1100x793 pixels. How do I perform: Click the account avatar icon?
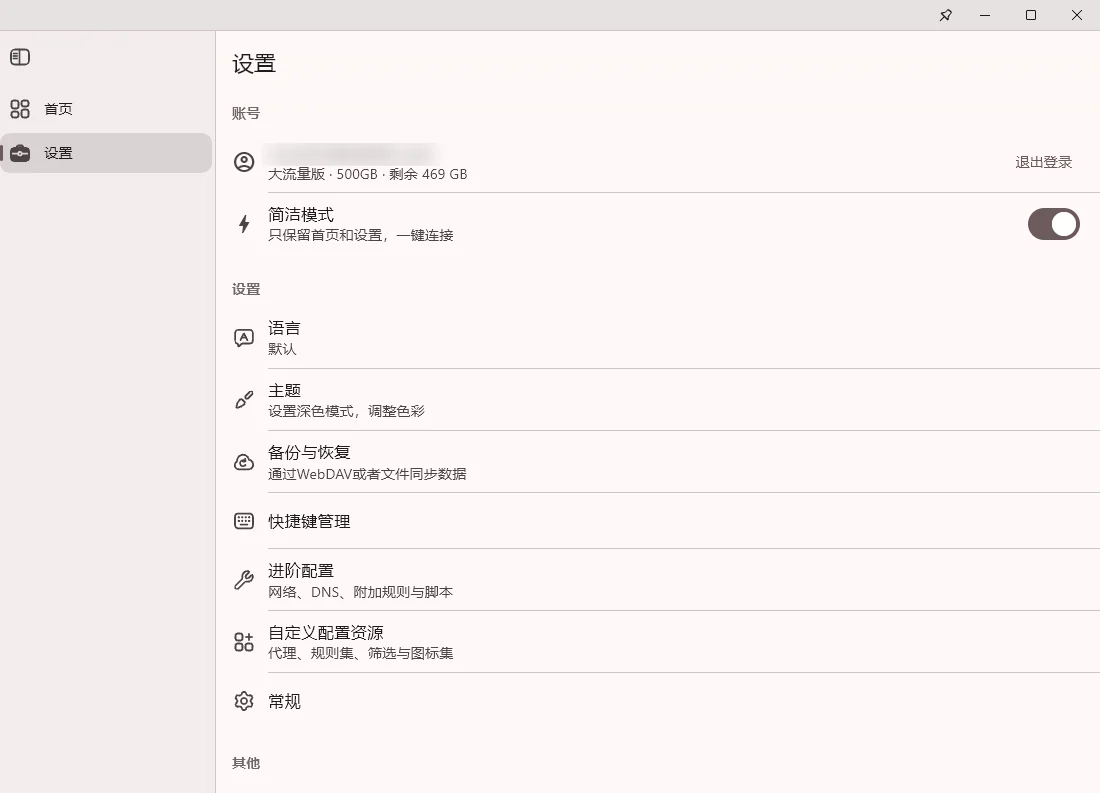point(244,162)
